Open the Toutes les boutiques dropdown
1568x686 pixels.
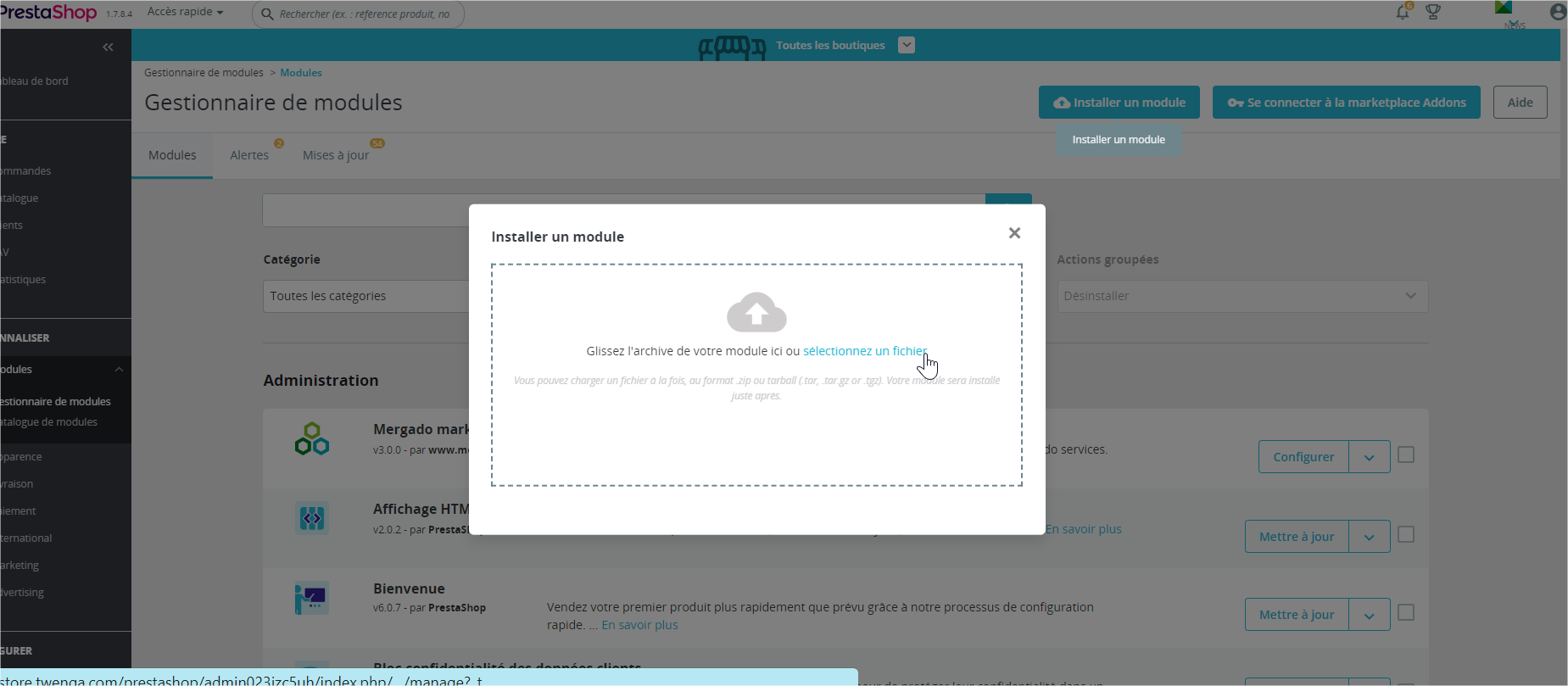point(907,45)
